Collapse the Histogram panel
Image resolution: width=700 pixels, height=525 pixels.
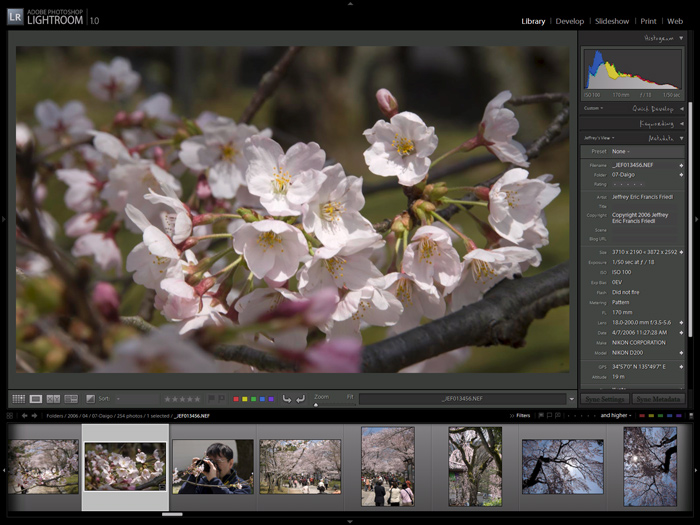tap(681, 38)
